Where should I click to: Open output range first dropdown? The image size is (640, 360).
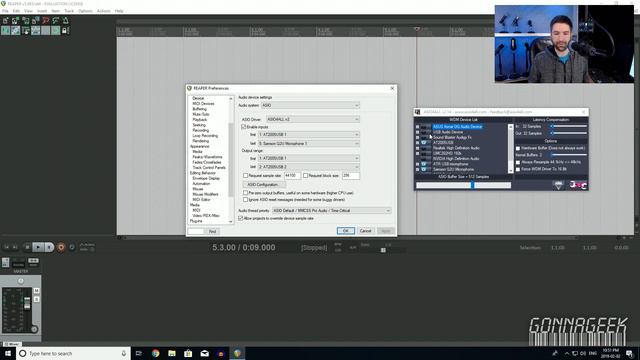tap(309, 158)
